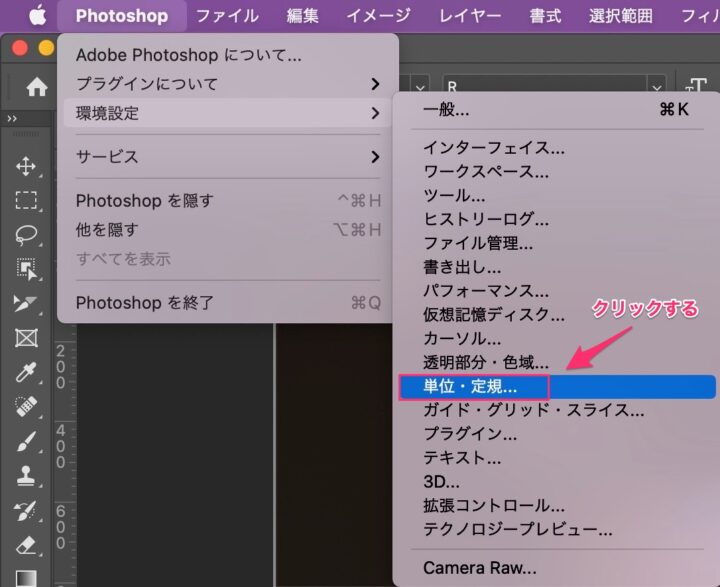Open ヒストリーログ preferences
This screenshot has width=720, height=587.
[x=557, y=220]
